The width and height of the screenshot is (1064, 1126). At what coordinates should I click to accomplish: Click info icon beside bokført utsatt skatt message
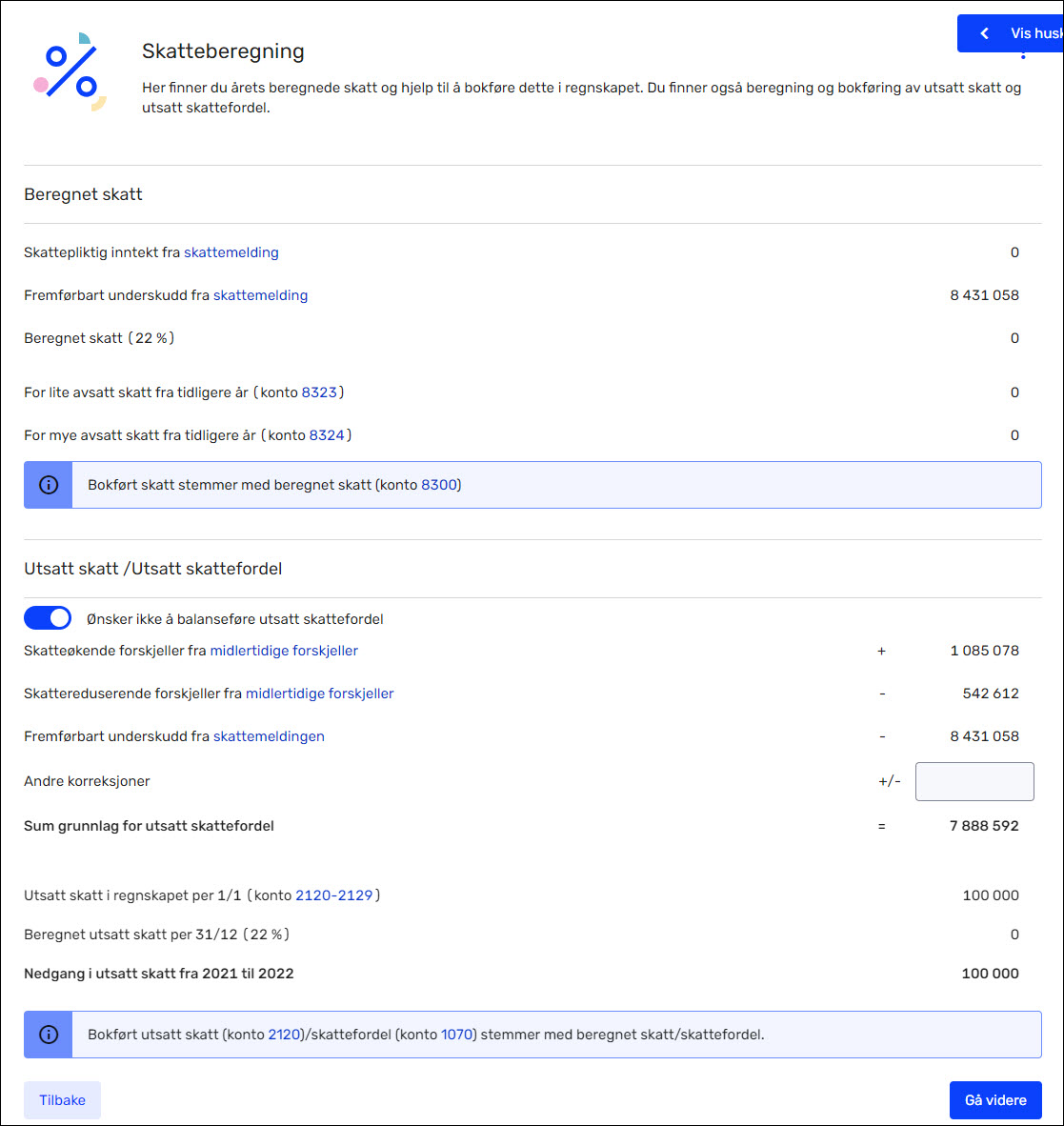pyautogui.click(x=48, y=1035)
